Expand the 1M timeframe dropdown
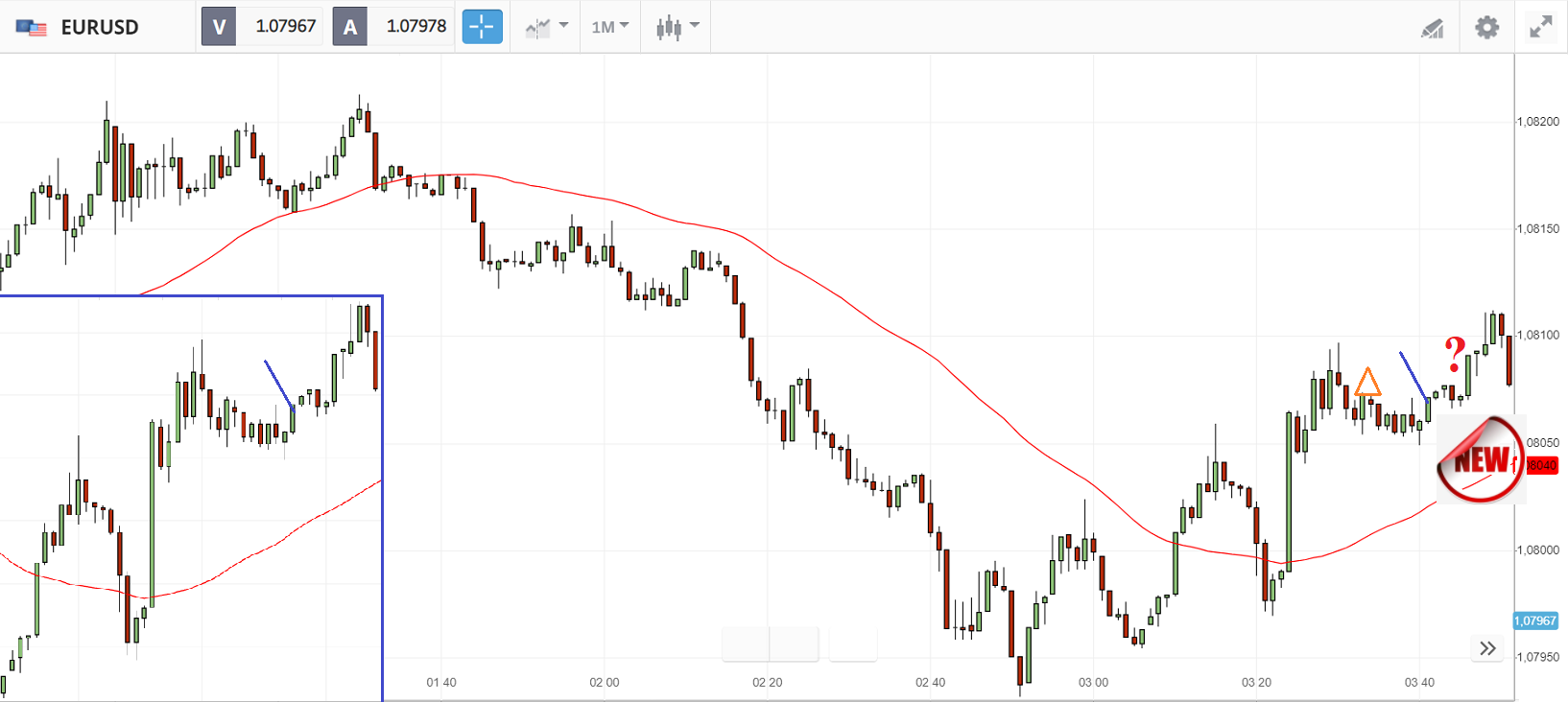The image size is (1568, 702). pyautogui.click(x=609, y=27)
